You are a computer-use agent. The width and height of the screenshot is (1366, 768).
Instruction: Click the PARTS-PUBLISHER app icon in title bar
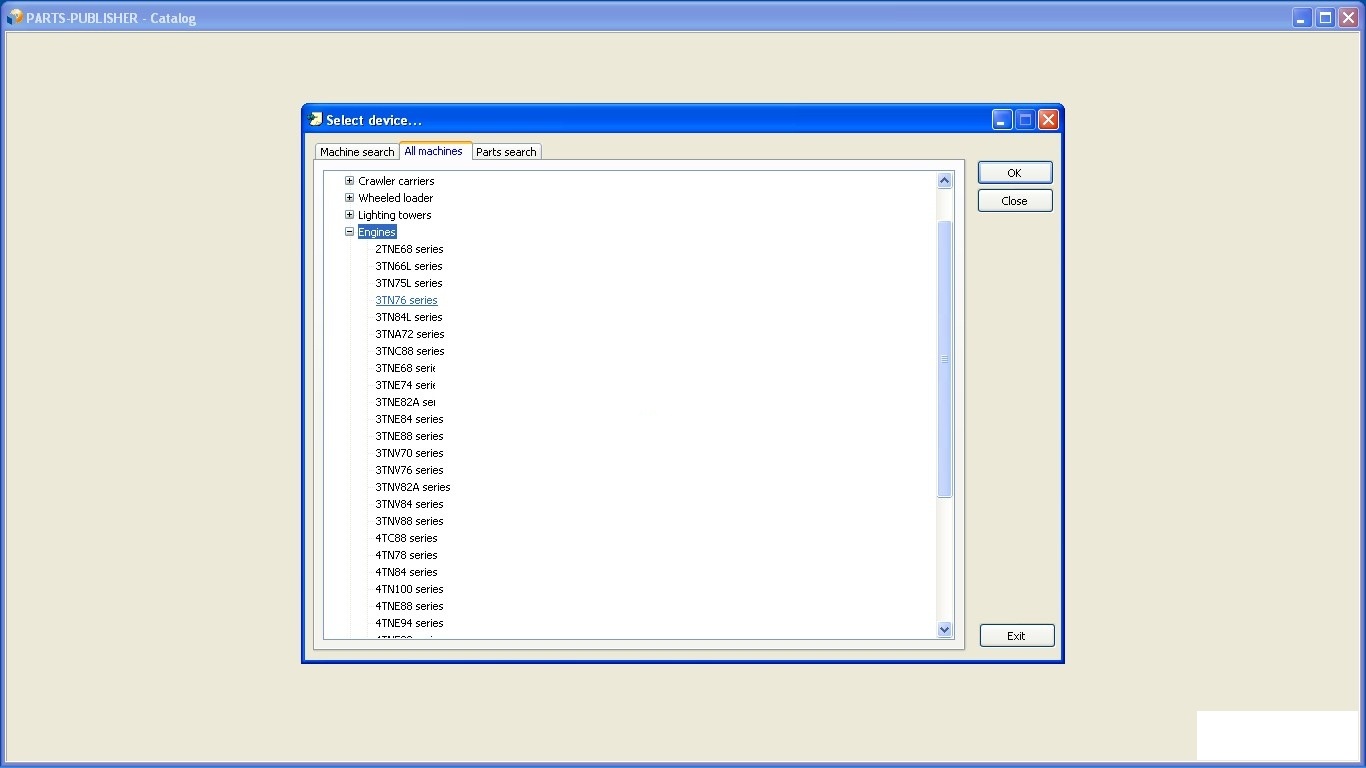pos(15,17)
